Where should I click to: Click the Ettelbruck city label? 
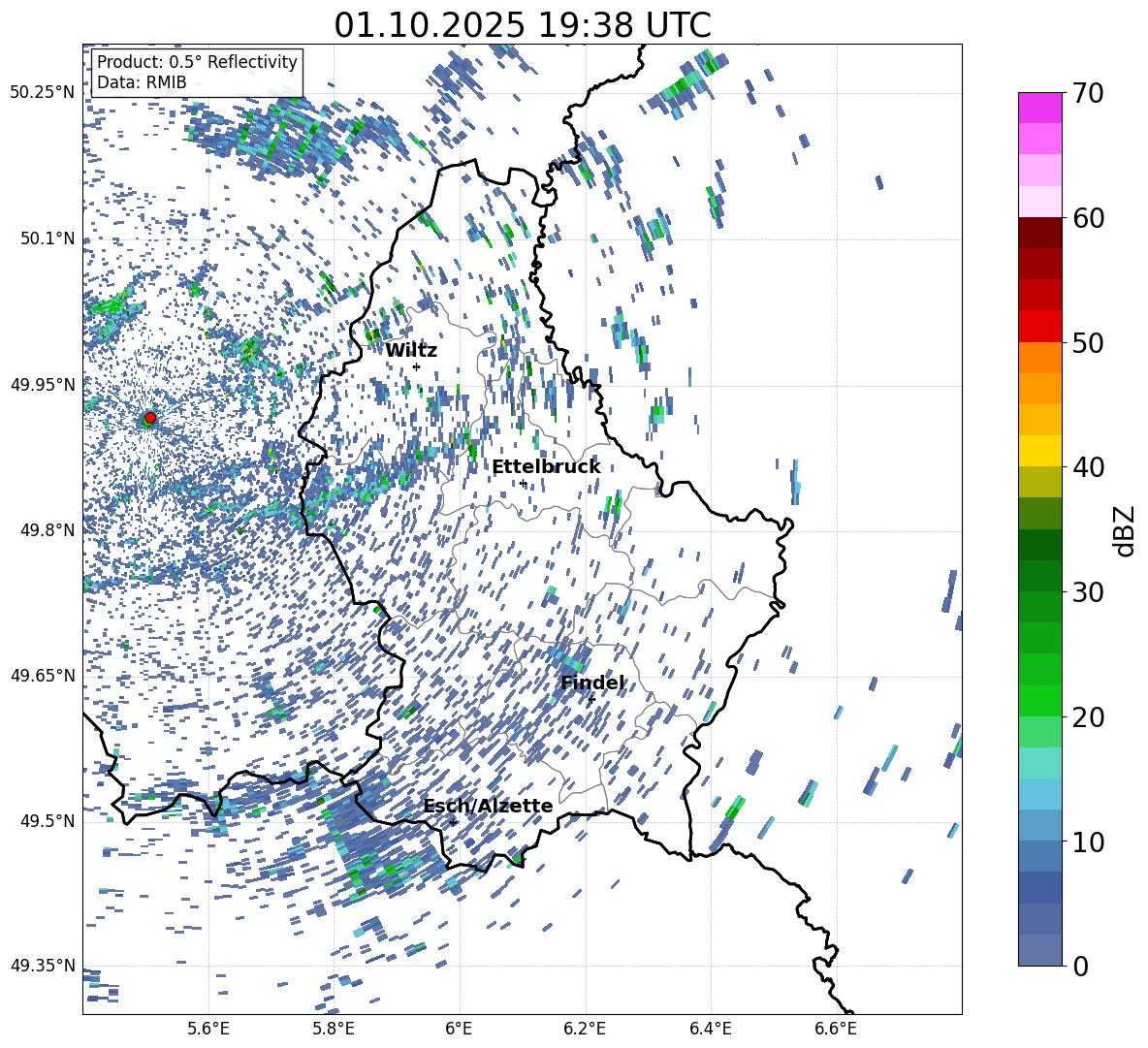pyautogui.click(x=546, y=467)
